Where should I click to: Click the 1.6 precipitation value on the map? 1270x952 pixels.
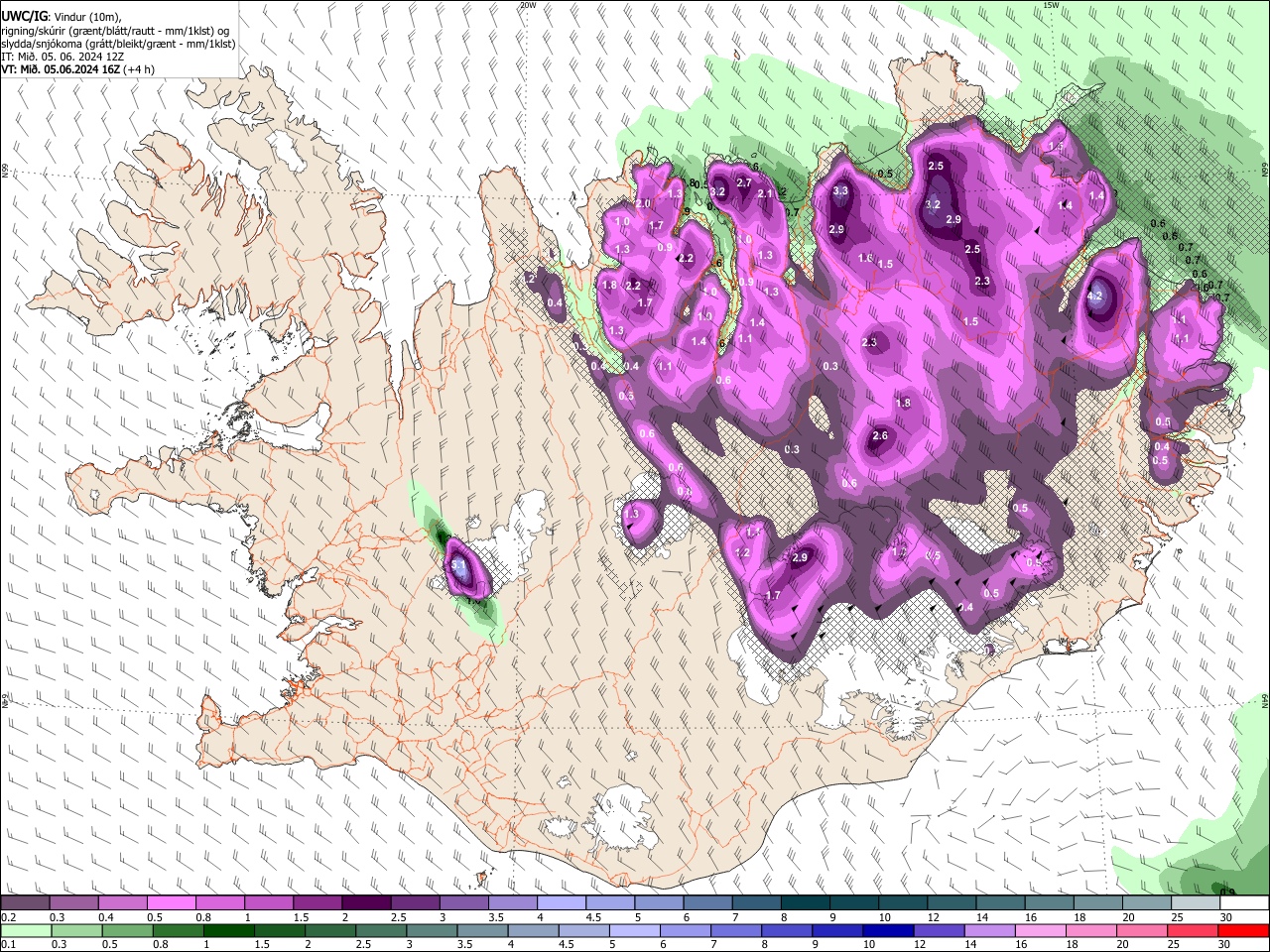point(864,259)
